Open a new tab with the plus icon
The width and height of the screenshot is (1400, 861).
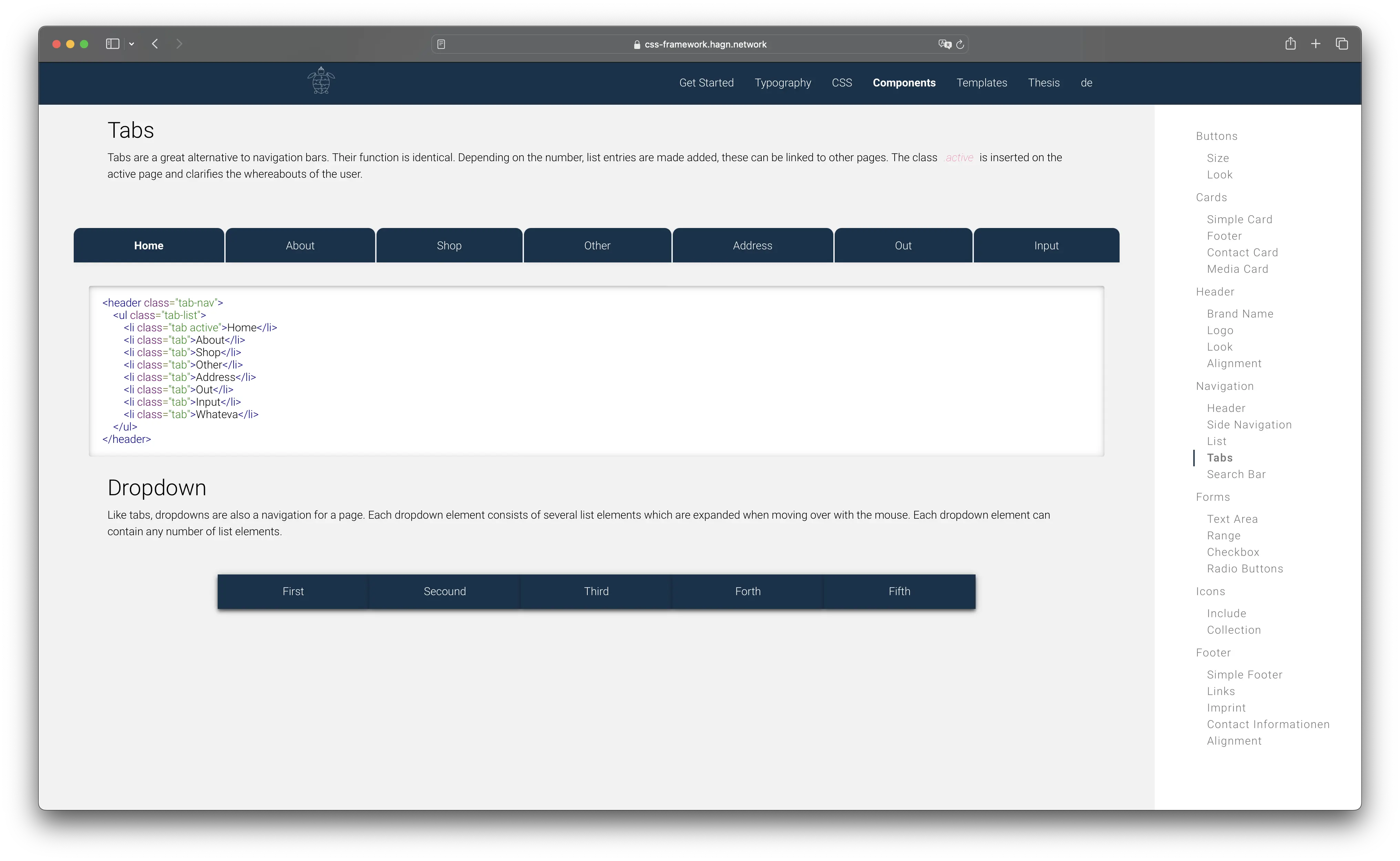point(1316,44)
